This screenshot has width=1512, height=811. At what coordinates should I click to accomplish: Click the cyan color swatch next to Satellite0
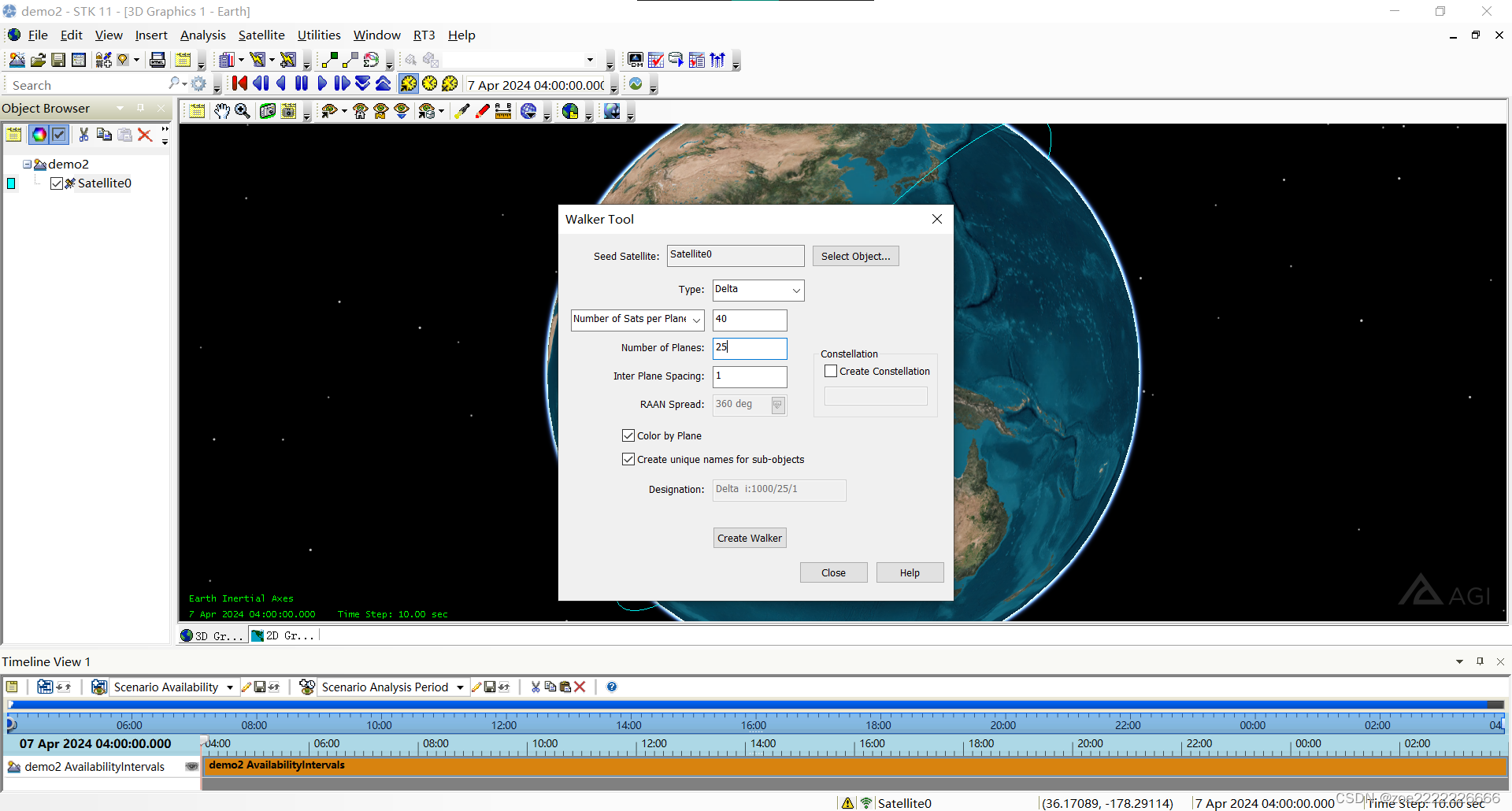coord(11,183)
